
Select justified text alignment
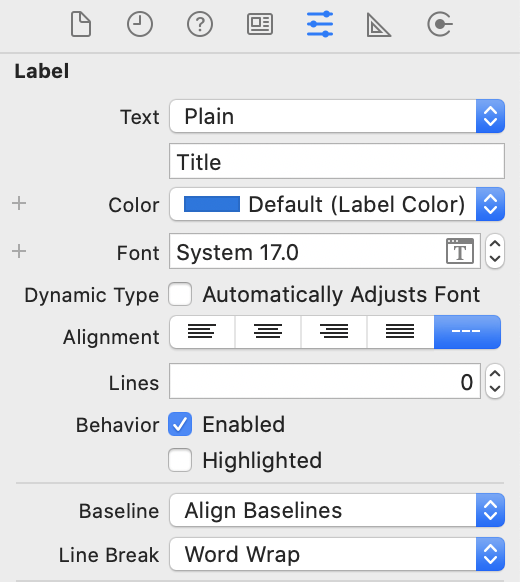(x=400, y=332)
